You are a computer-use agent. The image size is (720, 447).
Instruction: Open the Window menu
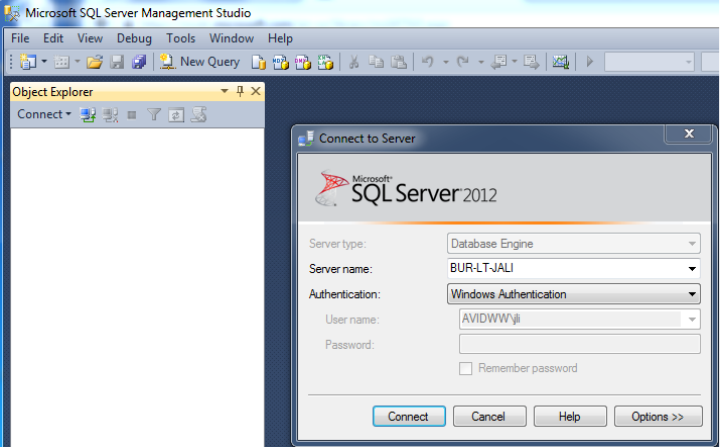pyautogui.click(x=231, y=38)
